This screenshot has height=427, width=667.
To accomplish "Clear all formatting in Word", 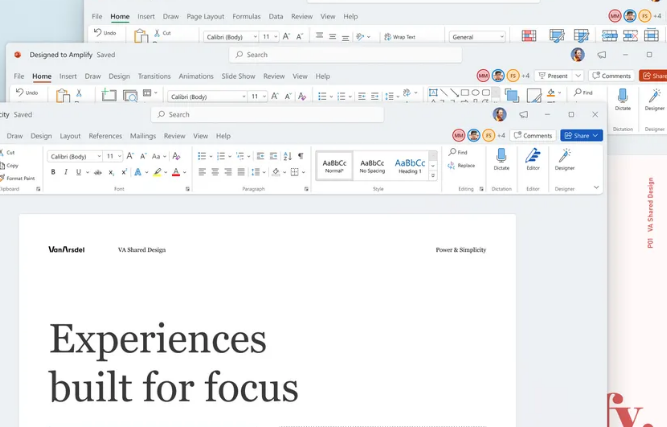I will [176, 157].
